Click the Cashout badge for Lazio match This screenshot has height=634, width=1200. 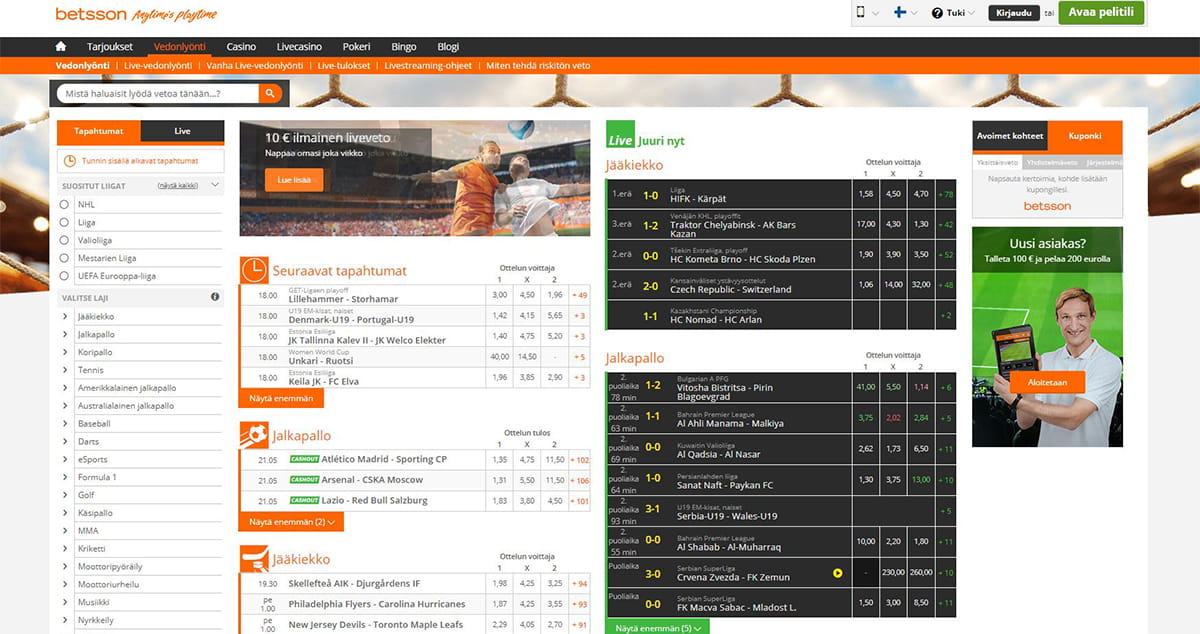click(304, 500)
